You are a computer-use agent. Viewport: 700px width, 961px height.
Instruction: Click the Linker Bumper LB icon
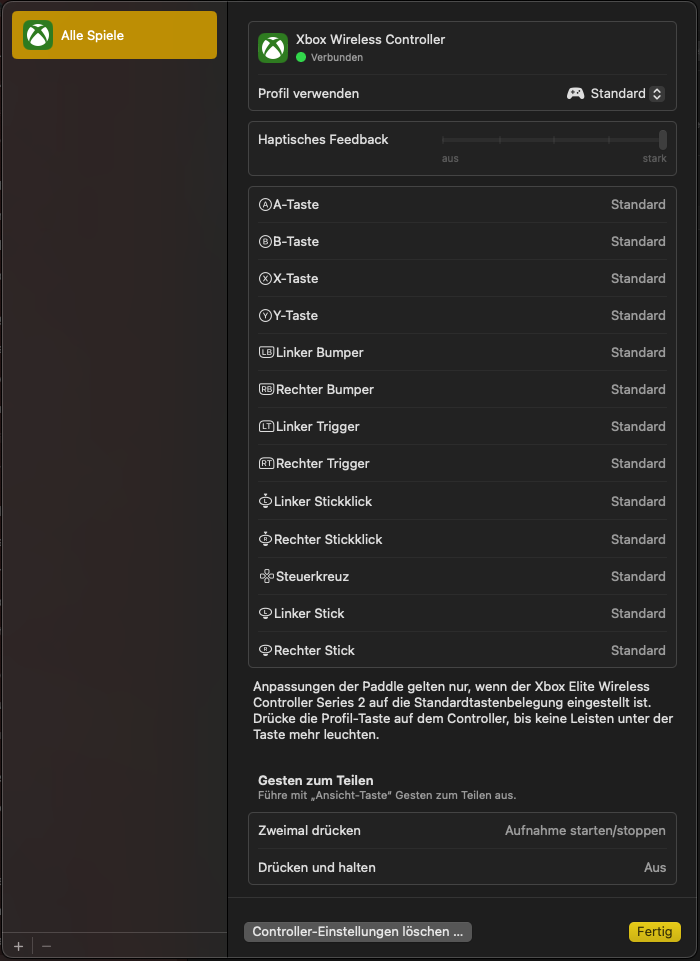[x=266, y=353]
